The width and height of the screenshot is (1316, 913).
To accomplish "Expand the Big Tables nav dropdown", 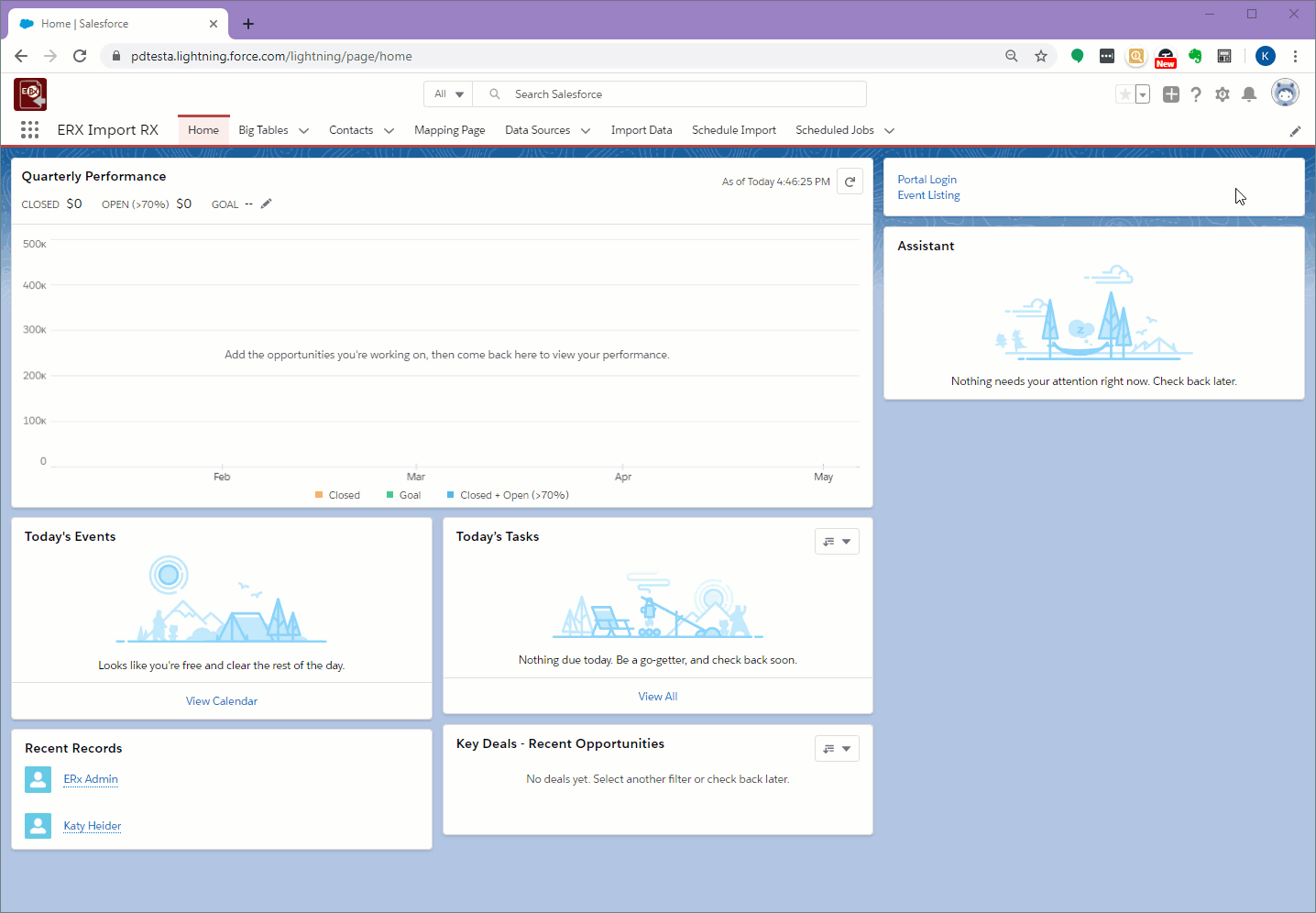I will coord(304,131).
